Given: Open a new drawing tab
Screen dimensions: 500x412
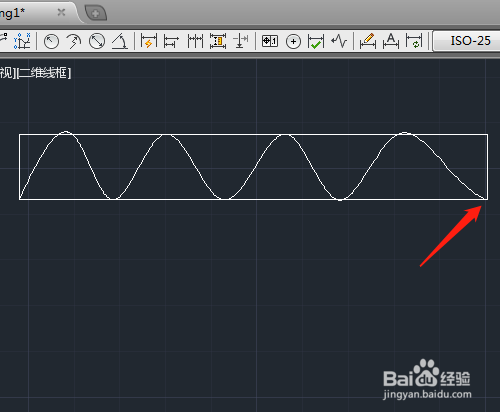Looking at the screenshot, I should [x=96, y=13].
